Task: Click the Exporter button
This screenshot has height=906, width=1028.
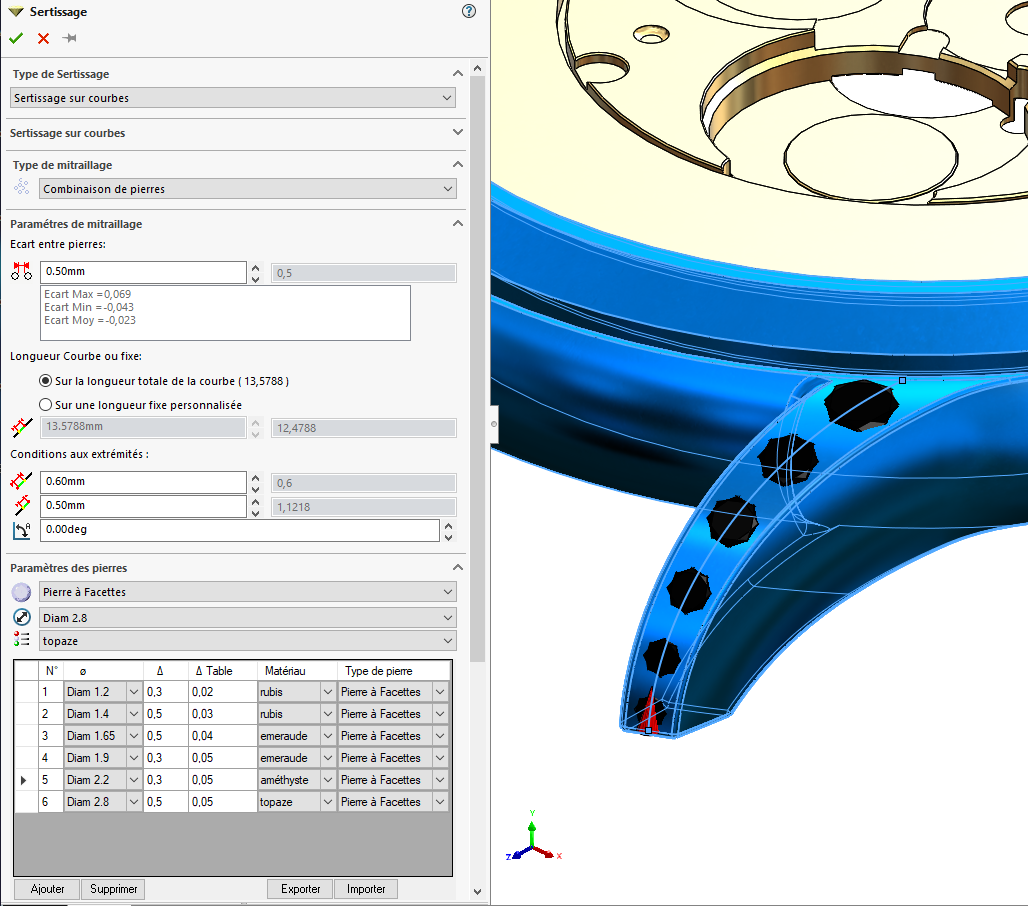Action: coord(301,889)
